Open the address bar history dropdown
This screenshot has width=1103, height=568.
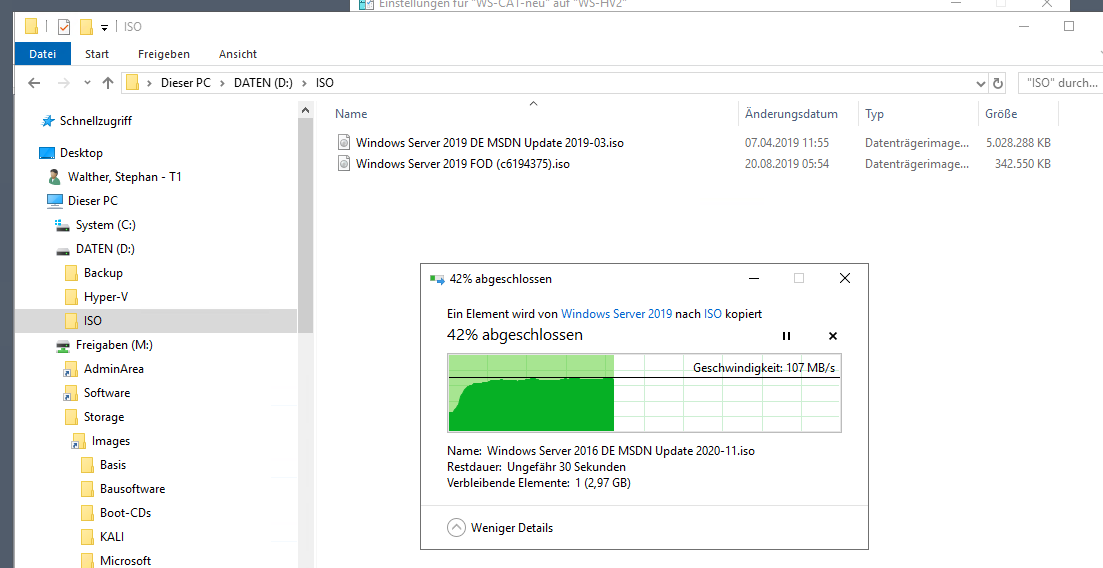[981, 84]
